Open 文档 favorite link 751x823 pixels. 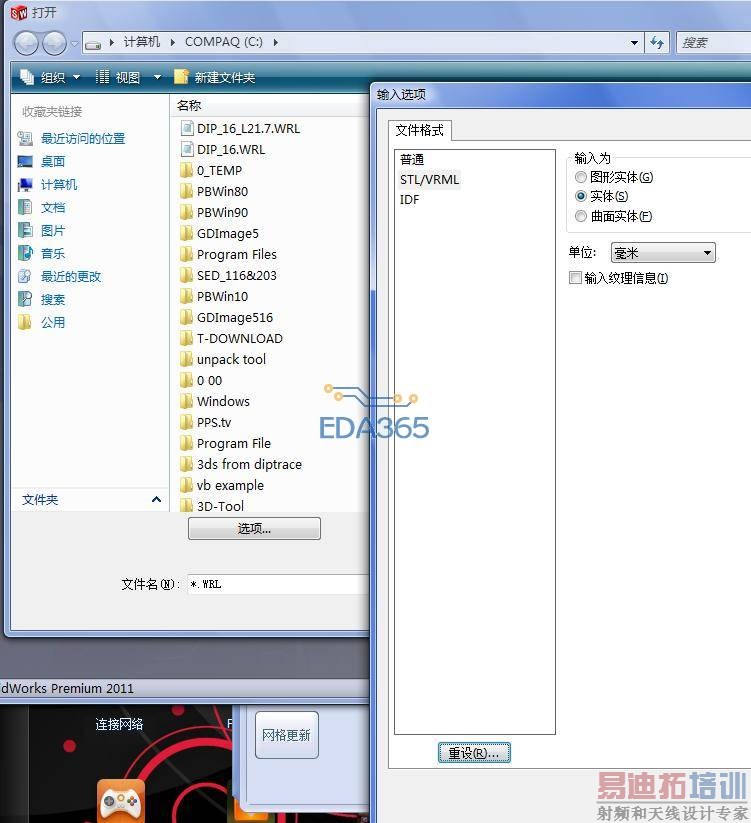53,208
